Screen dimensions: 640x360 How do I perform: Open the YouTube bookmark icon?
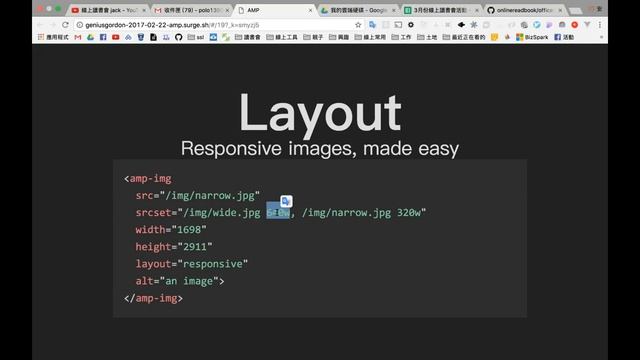tap(116, 37)
